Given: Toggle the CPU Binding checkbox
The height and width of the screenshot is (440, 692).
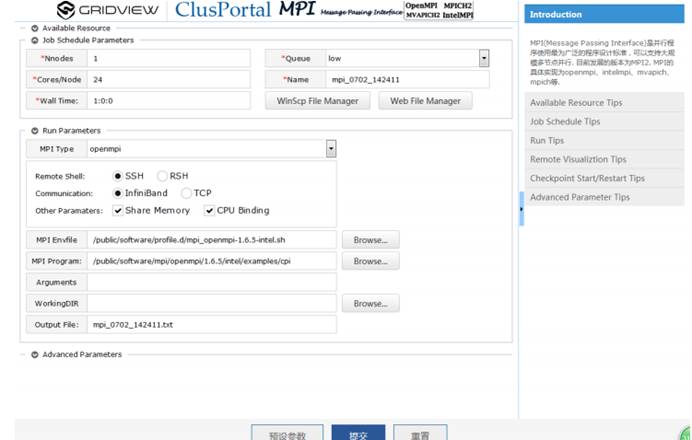Looking at the screenshot, I should pyautogui.click(x=209, y=211).
